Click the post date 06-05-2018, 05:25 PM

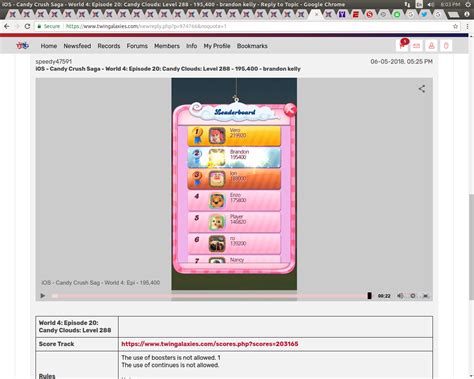(401, 61)
